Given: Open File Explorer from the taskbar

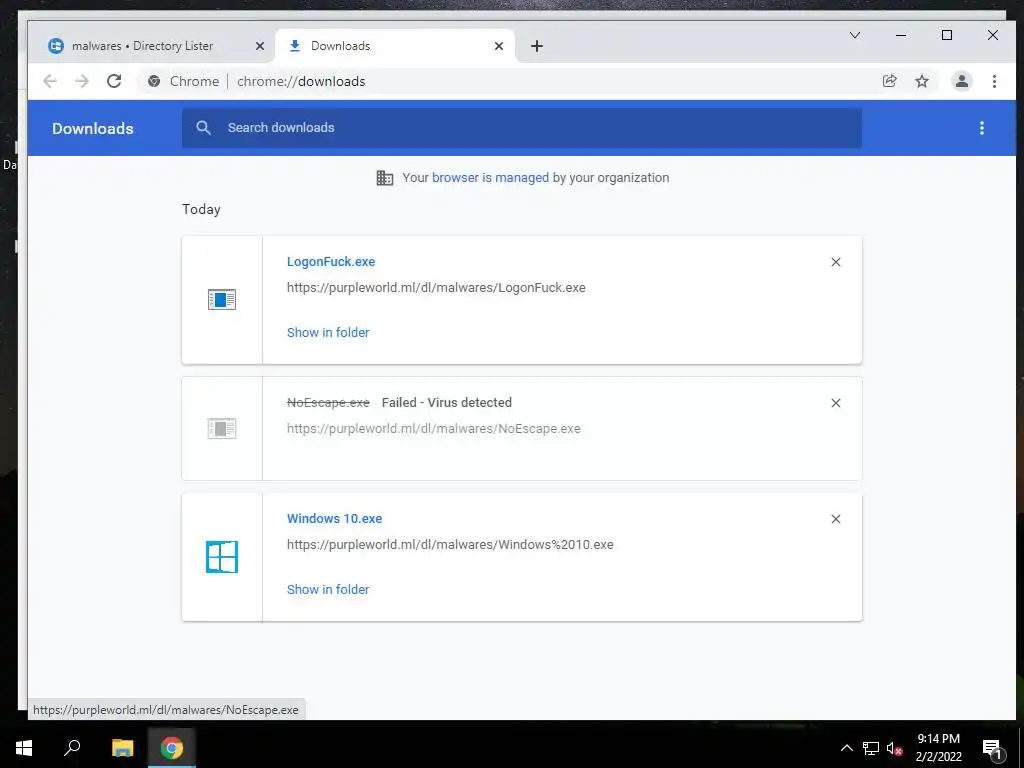Looking at the screenshot, I should [123, 748].
